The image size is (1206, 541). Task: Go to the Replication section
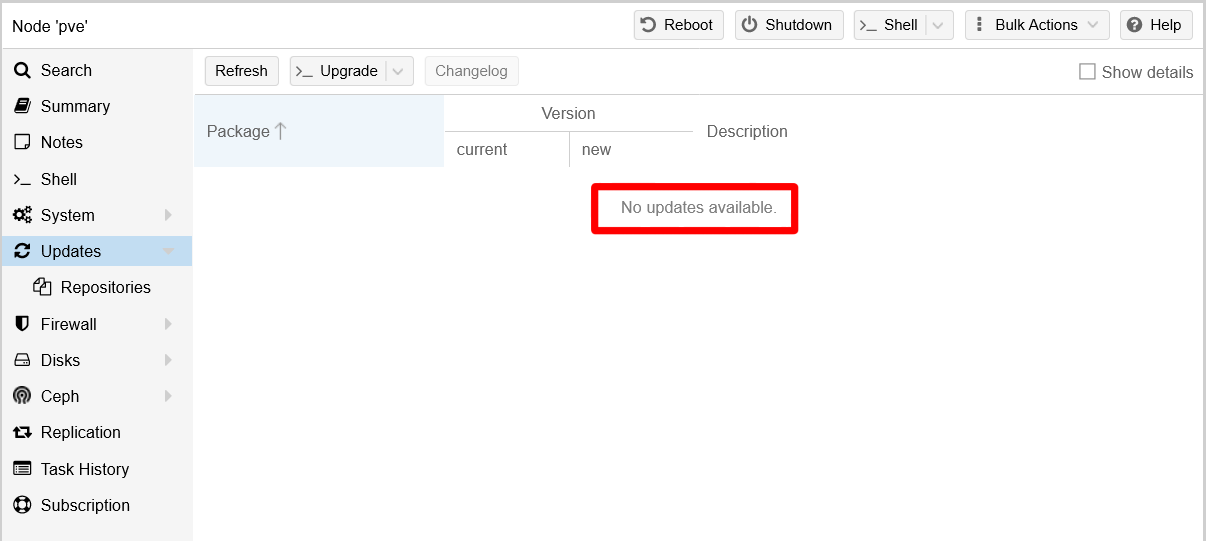coord(80,432)
